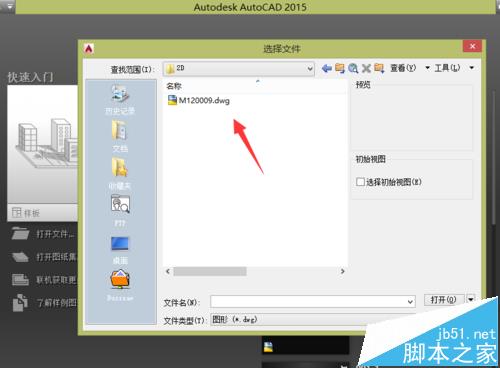Click the horizontal scrollbar thumb in file list
The width and height of the screenshot is (500, 368).
click(210, 271)
